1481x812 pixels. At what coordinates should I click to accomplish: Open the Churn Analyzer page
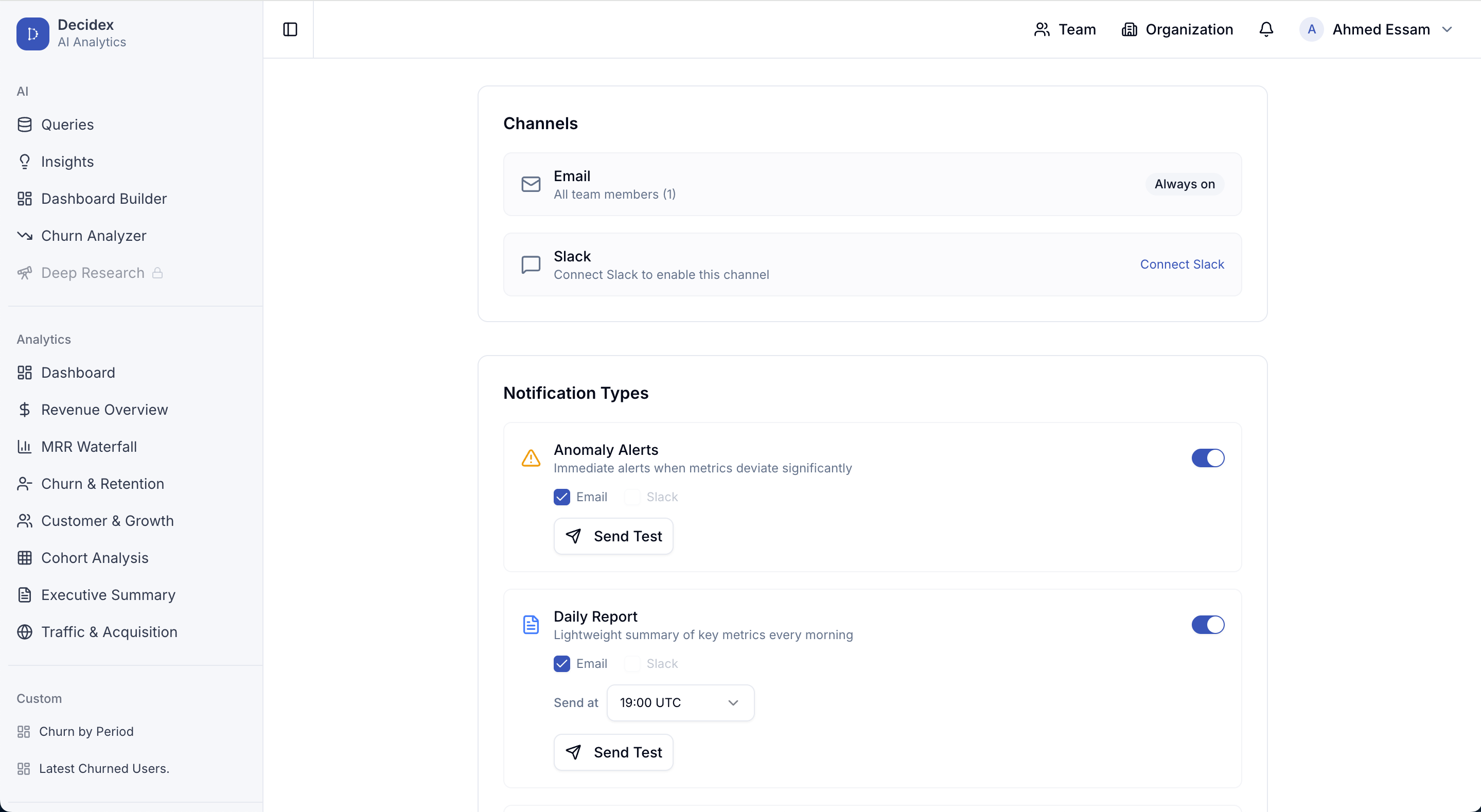point(93,236)
